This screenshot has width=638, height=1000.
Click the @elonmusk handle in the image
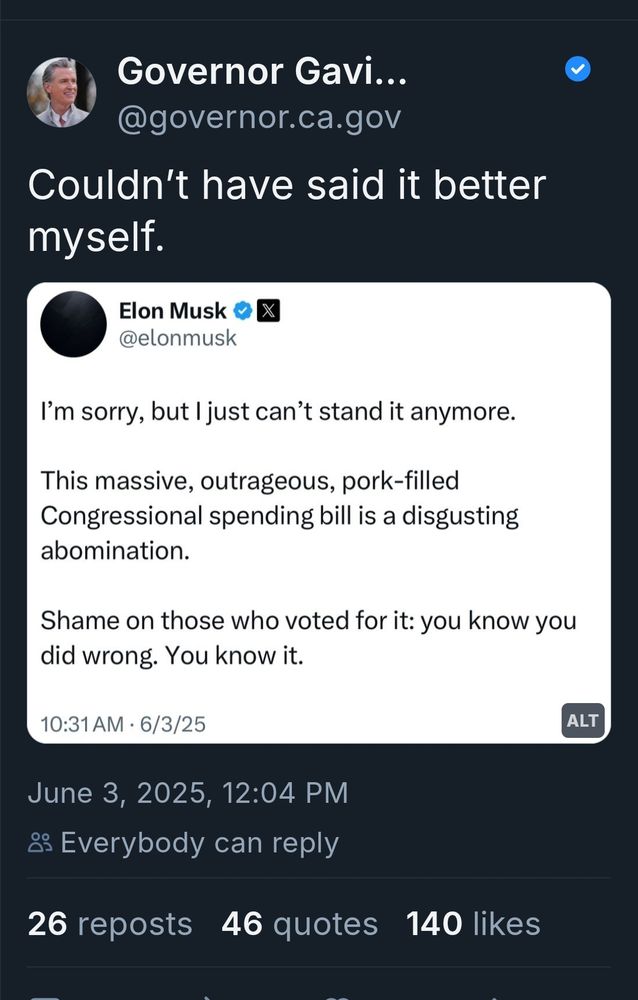click(178, 338)
